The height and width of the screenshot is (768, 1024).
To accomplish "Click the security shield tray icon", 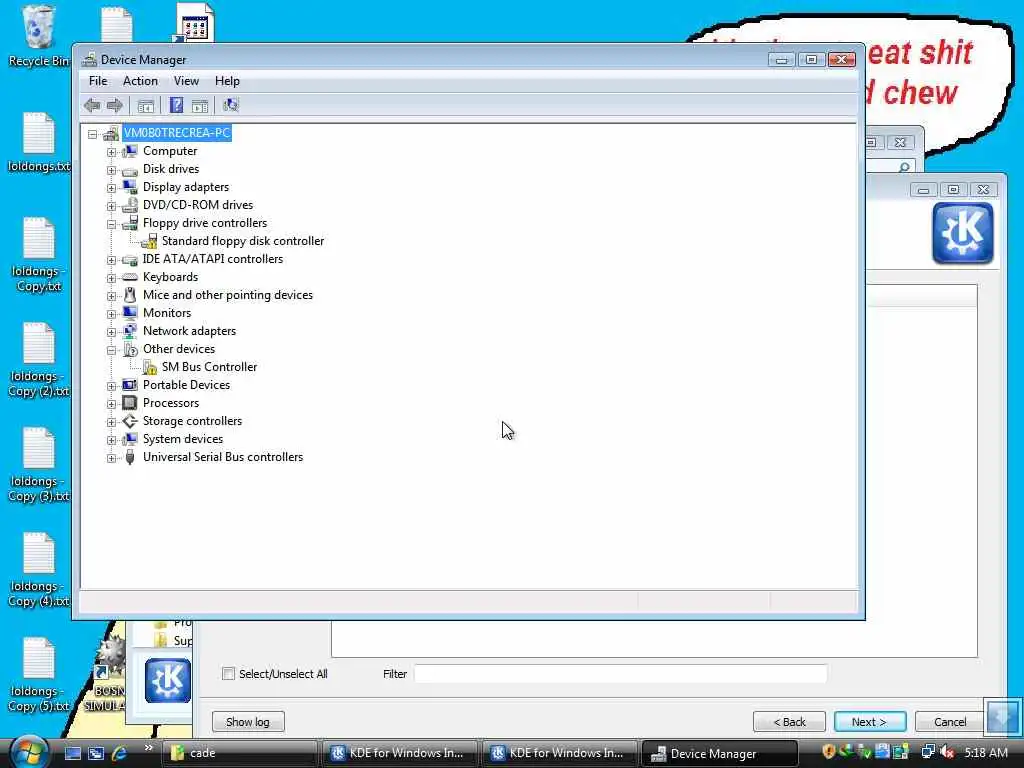I will click(829, 752).
